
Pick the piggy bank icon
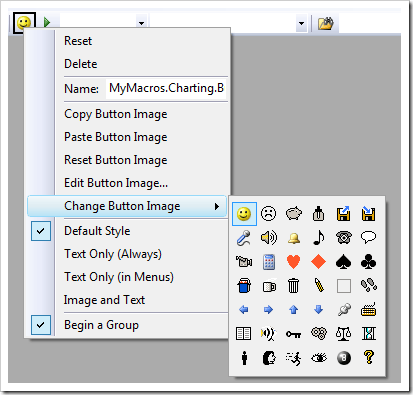point(294,214)
